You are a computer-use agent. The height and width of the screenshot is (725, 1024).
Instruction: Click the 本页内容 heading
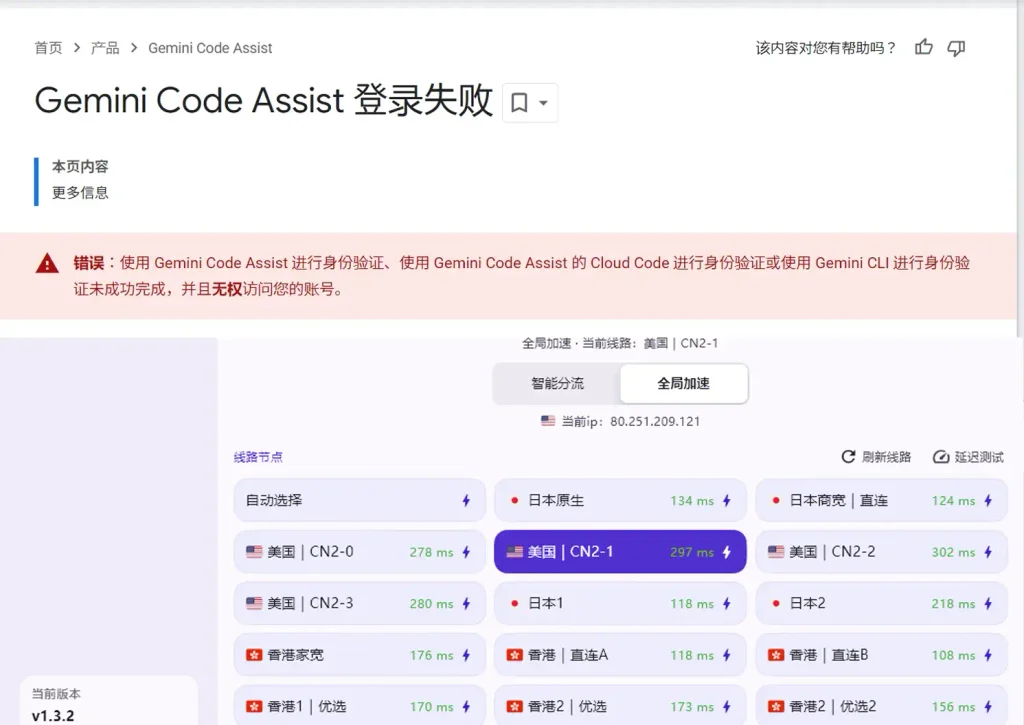pos(80,167)
